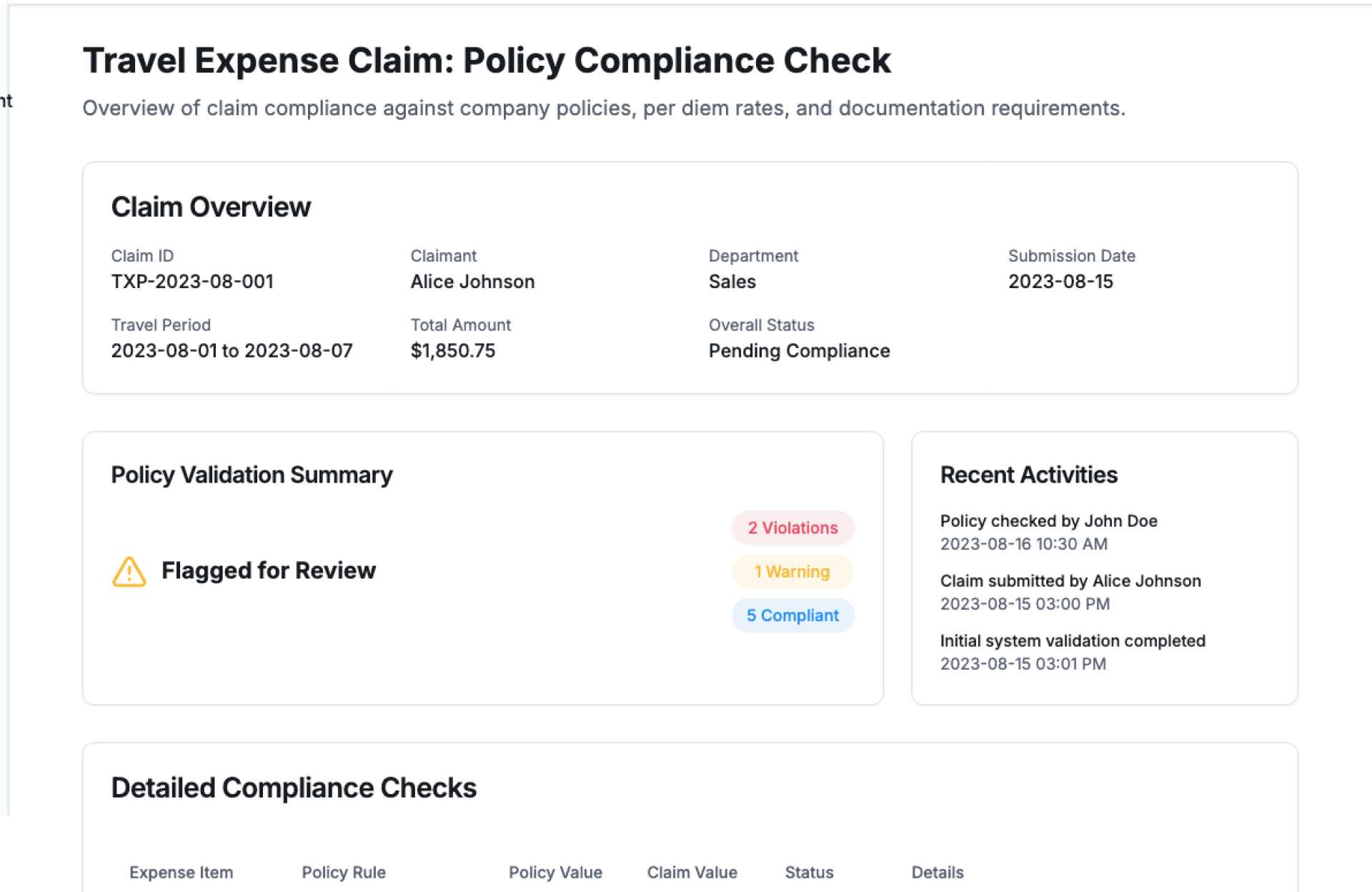Select the Policy Rule column header

click(343, 872)
